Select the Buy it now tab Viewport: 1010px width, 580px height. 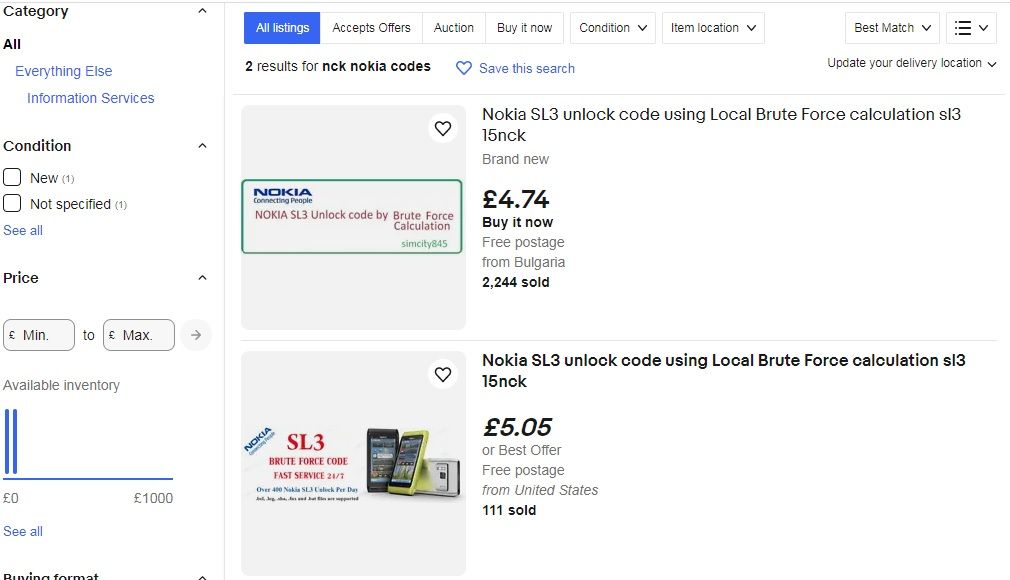click(524, 28)
